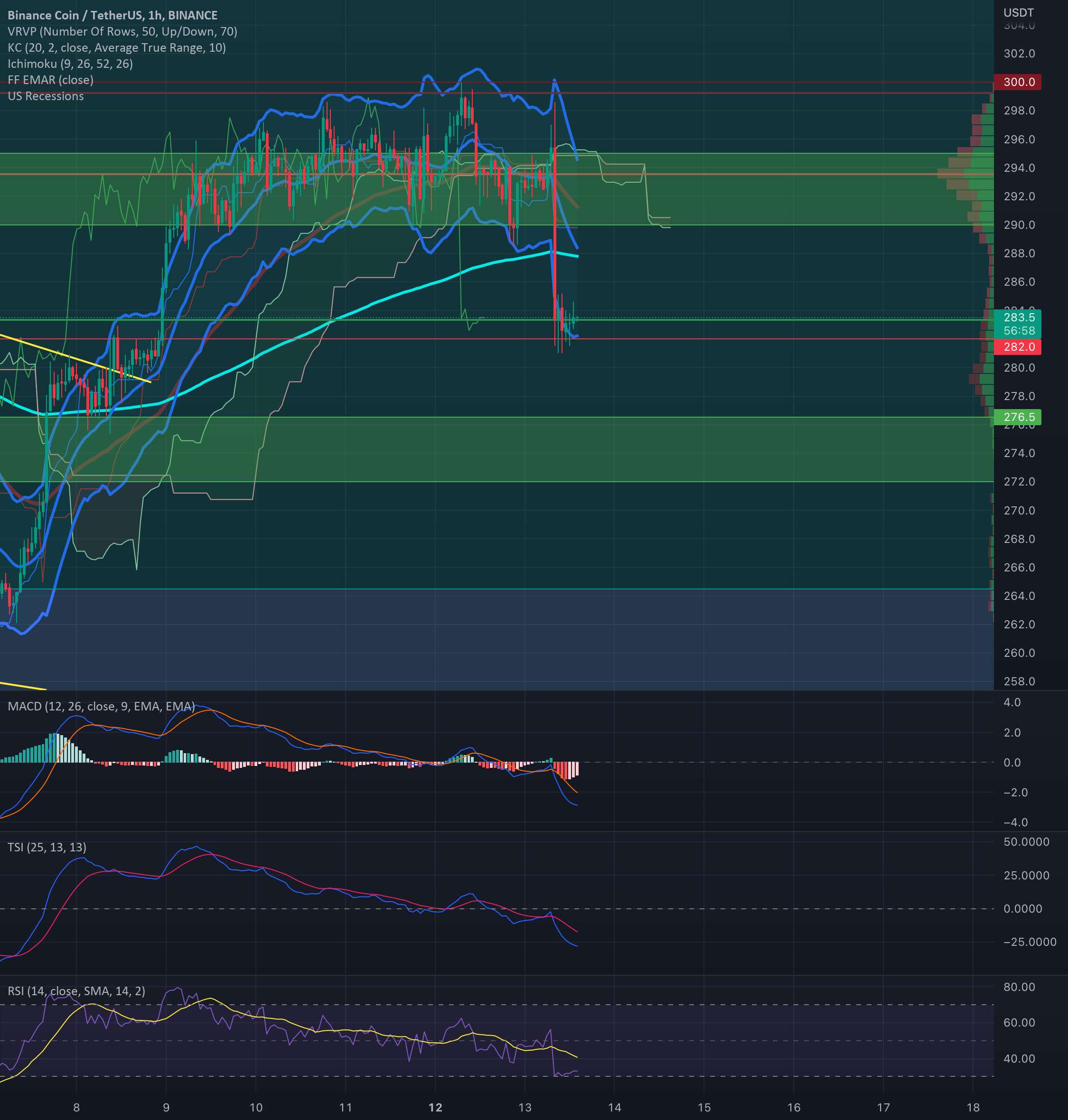Select the KC Keltner Channel legend label
This screenshot has height=1120, width=1068.
click(117, 48)
